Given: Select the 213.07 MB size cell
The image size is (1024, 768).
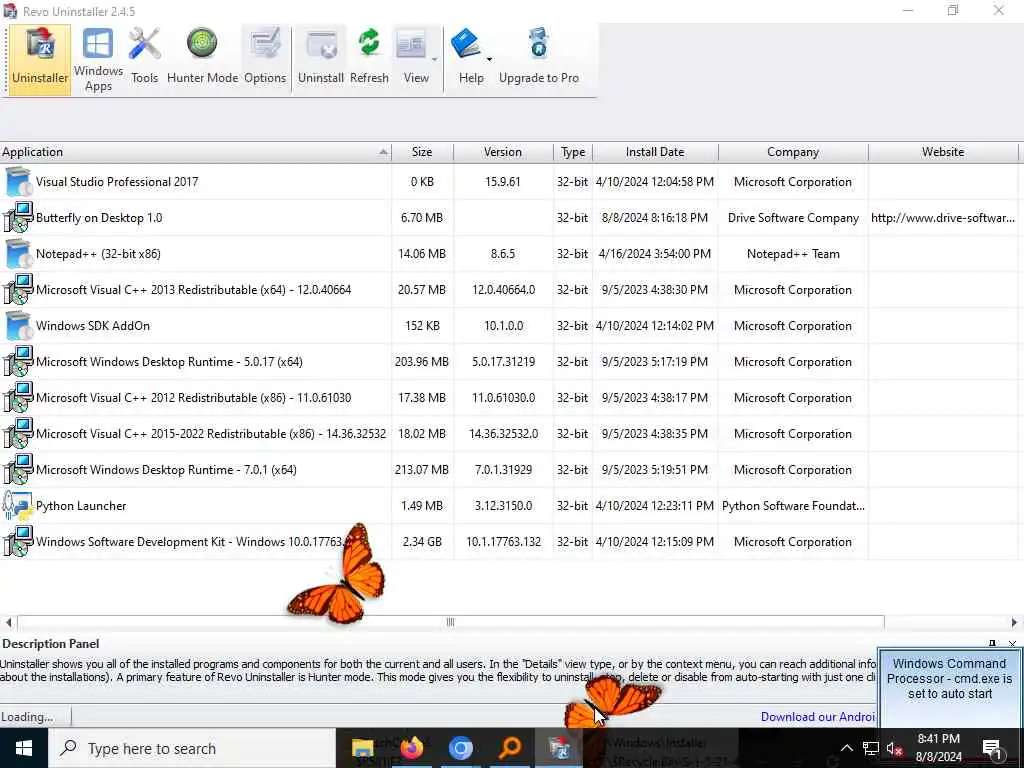Looking at the screenshot, I should (x=422, y=470).
